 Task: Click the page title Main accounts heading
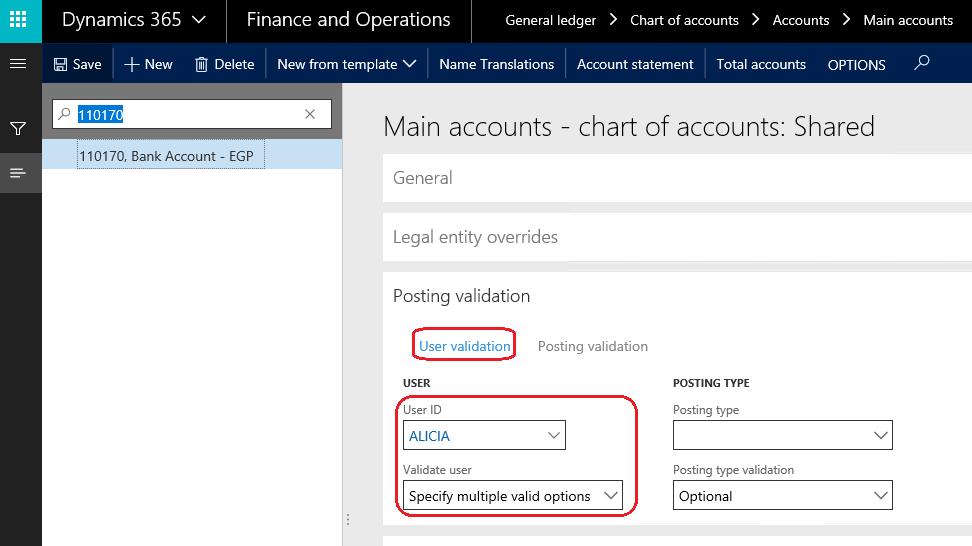click(629, 126)
